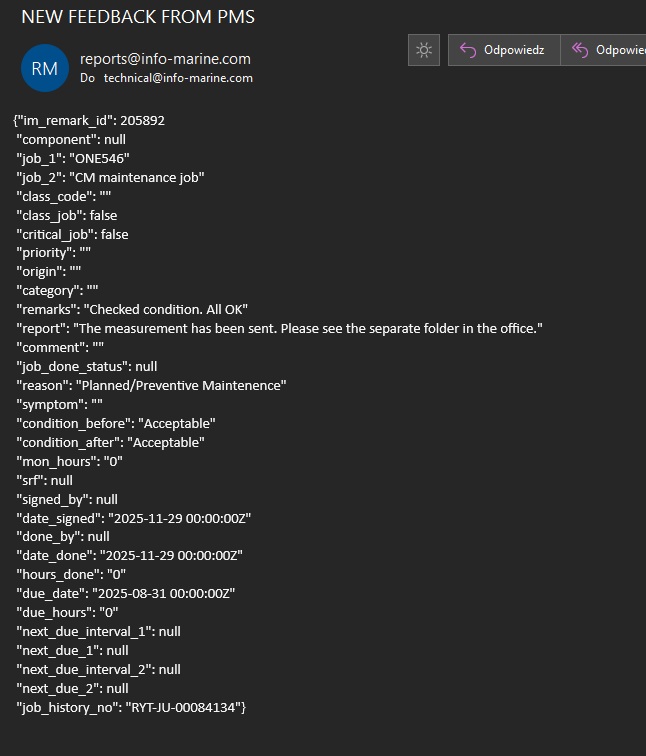646x756 pixels.
Task: Click the double-arrow reply-all button
Action: [x=604, y=50]
